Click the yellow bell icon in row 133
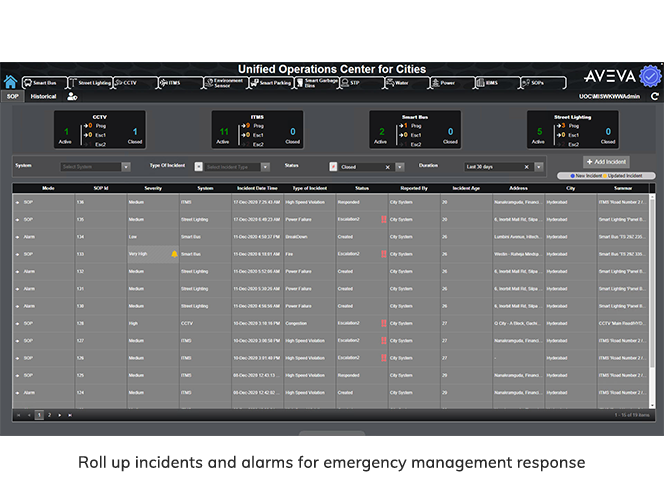 174,254
